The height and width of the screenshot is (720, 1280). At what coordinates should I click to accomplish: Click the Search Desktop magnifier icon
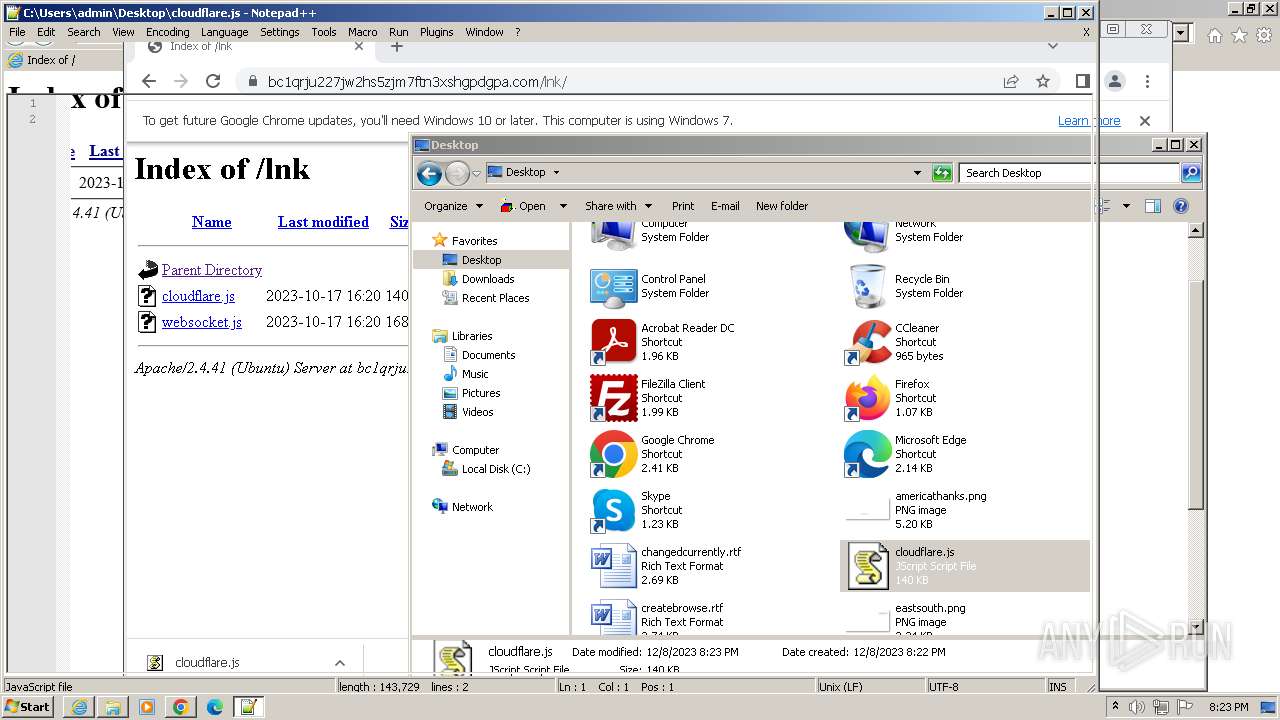1190,173
